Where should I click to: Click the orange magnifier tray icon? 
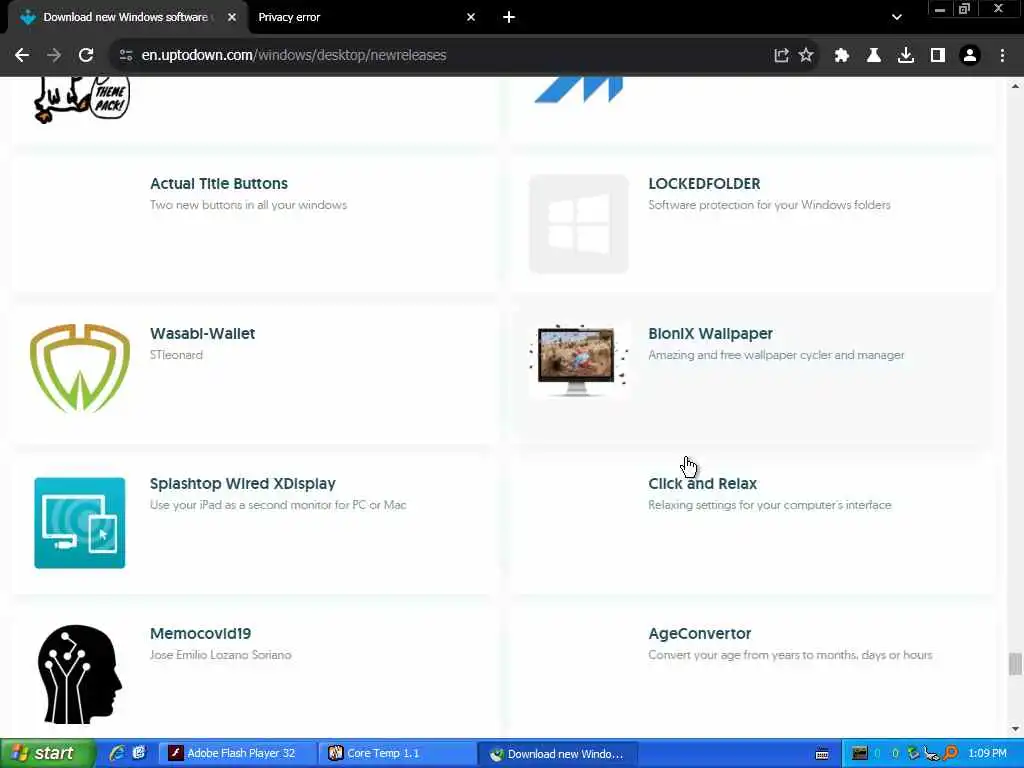coord(950,754)
